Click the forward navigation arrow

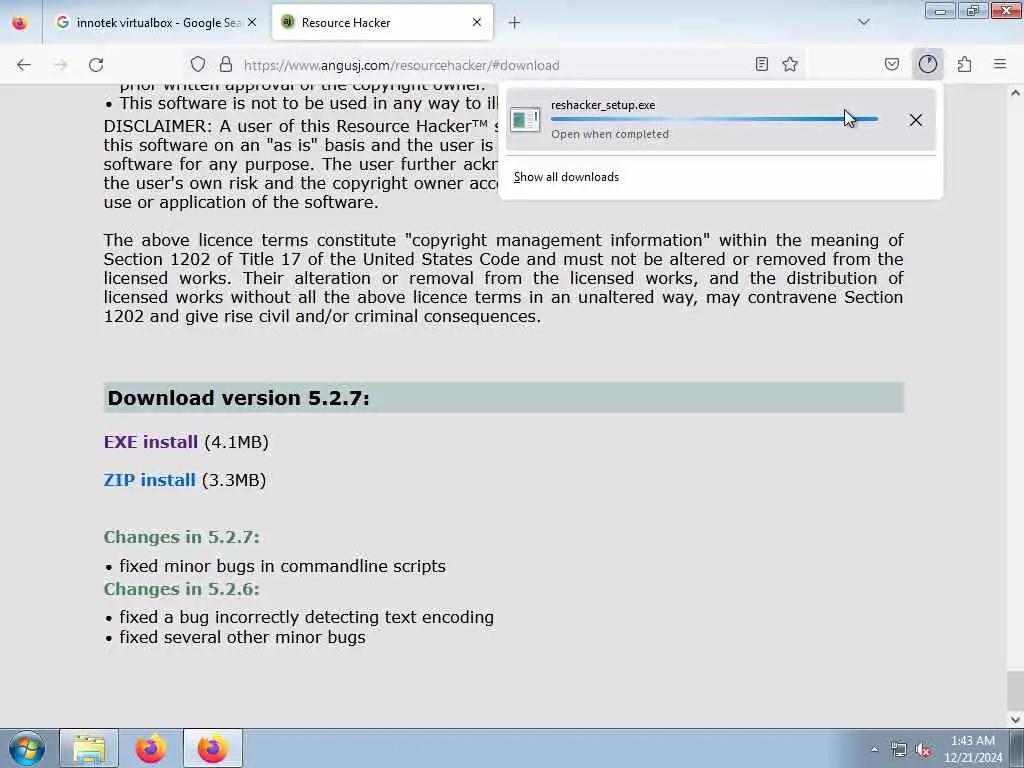coord(60,65)
